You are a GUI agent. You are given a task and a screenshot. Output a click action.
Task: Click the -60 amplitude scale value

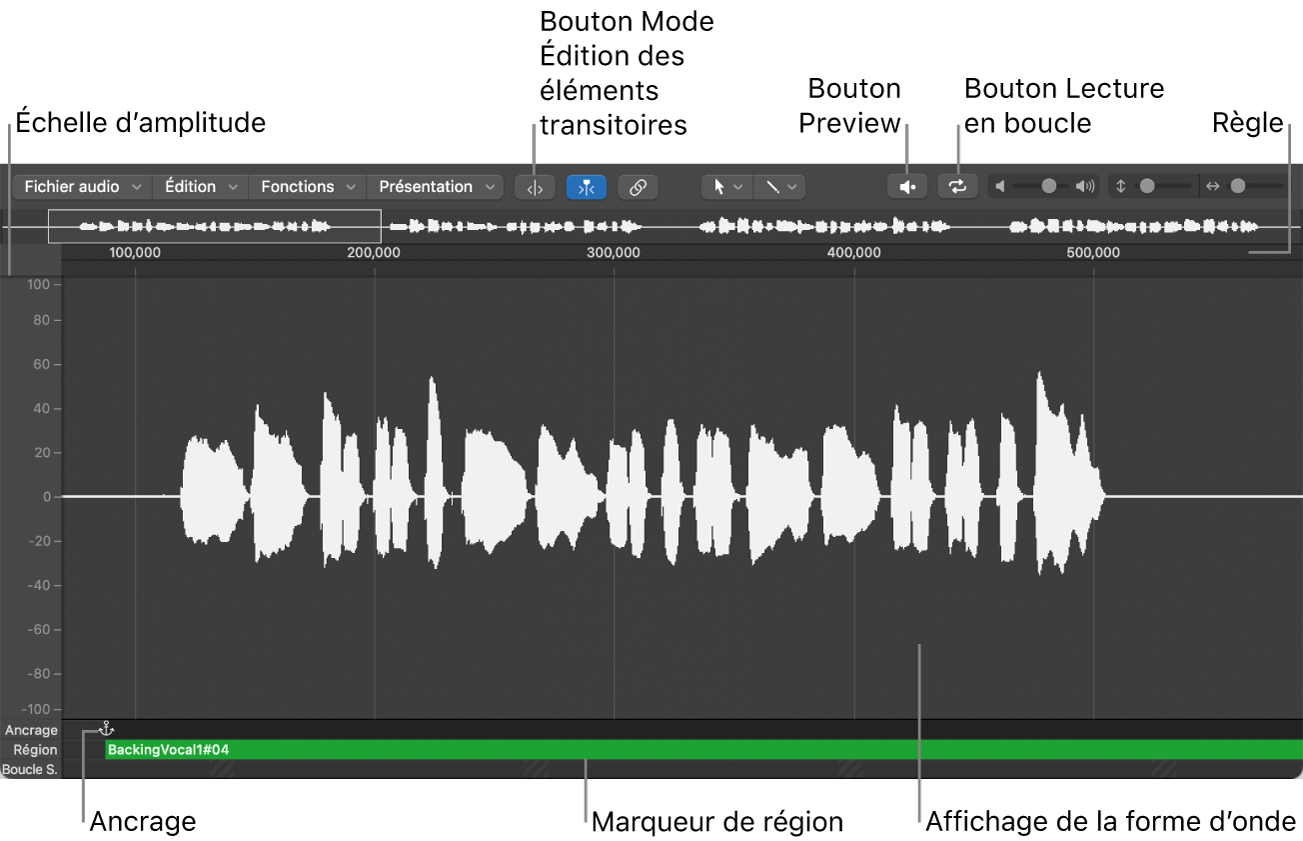[x=39, y=630]
